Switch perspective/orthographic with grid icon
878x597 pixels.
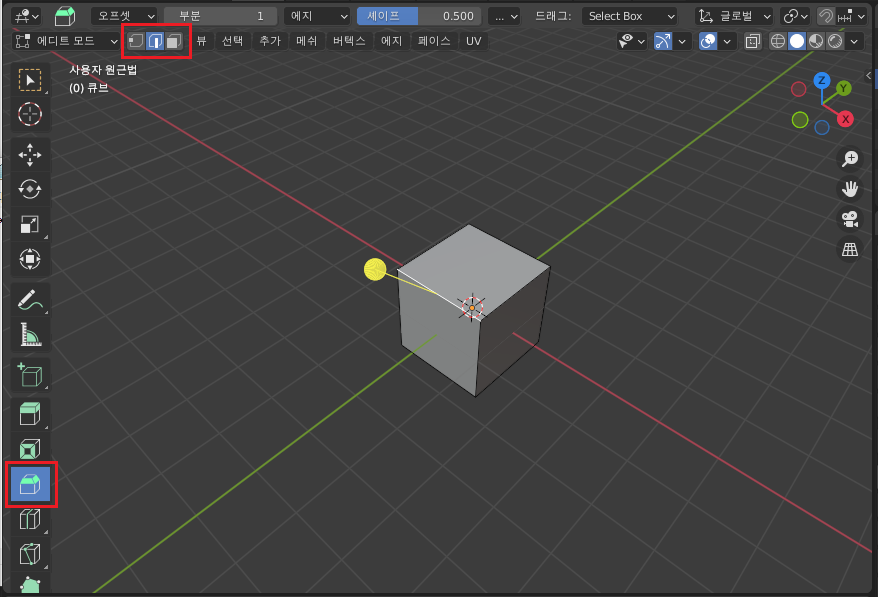(x=850, y=249)
